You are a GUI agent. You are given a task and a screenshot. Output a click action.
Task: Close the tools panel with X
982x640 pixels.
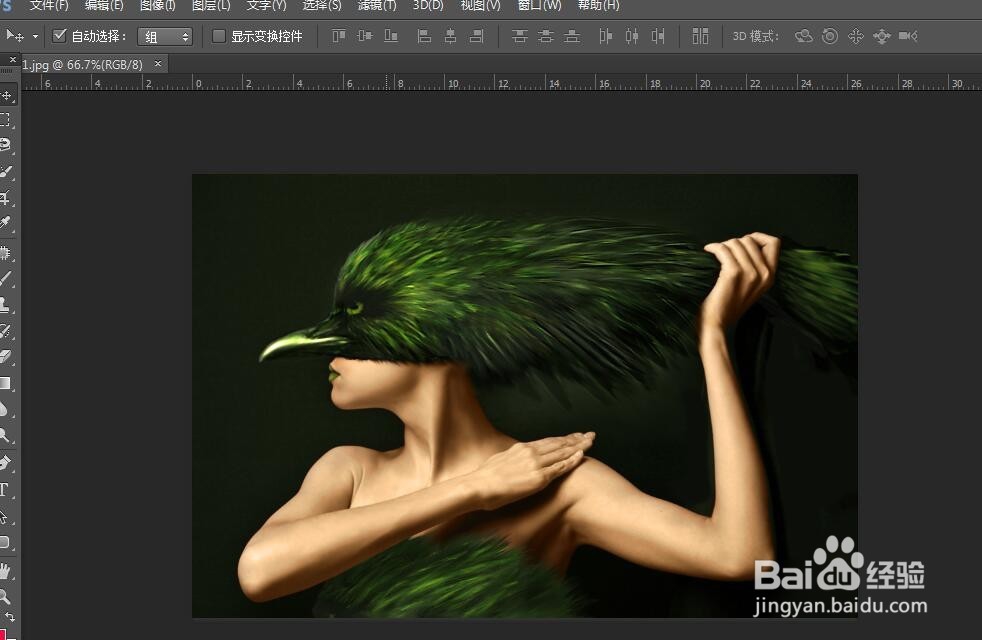13,59
